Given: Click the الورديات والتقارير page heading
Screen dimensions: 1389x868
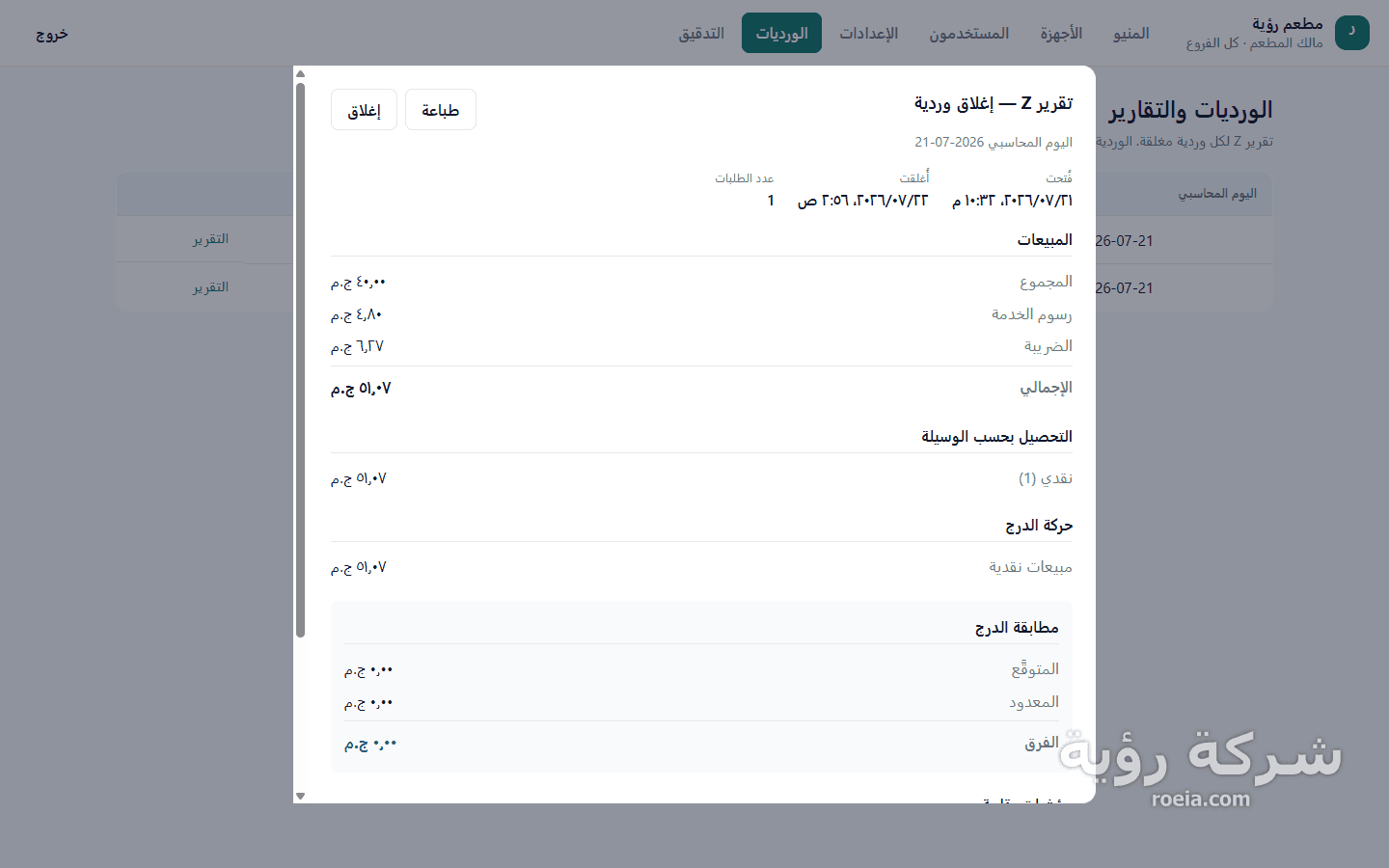Looking at the screenshot, I should [1190, 110].
